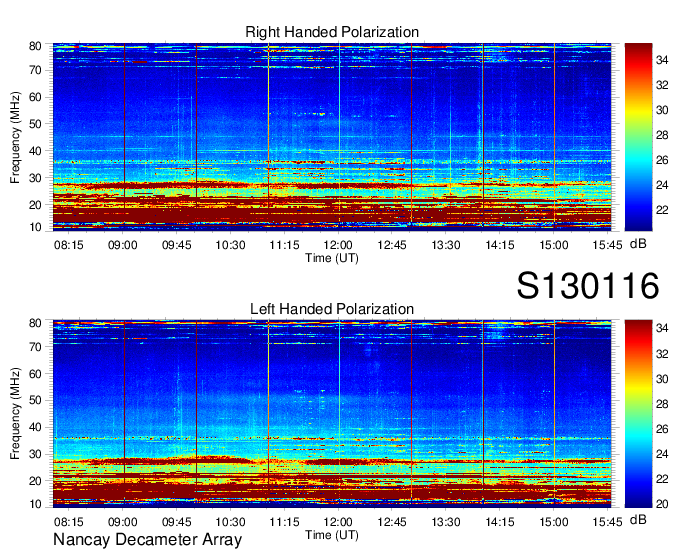Screen dimensions: 680x552
Task: Click the dB unit label of right-handed color bar
Action: (x=638, y=244)
